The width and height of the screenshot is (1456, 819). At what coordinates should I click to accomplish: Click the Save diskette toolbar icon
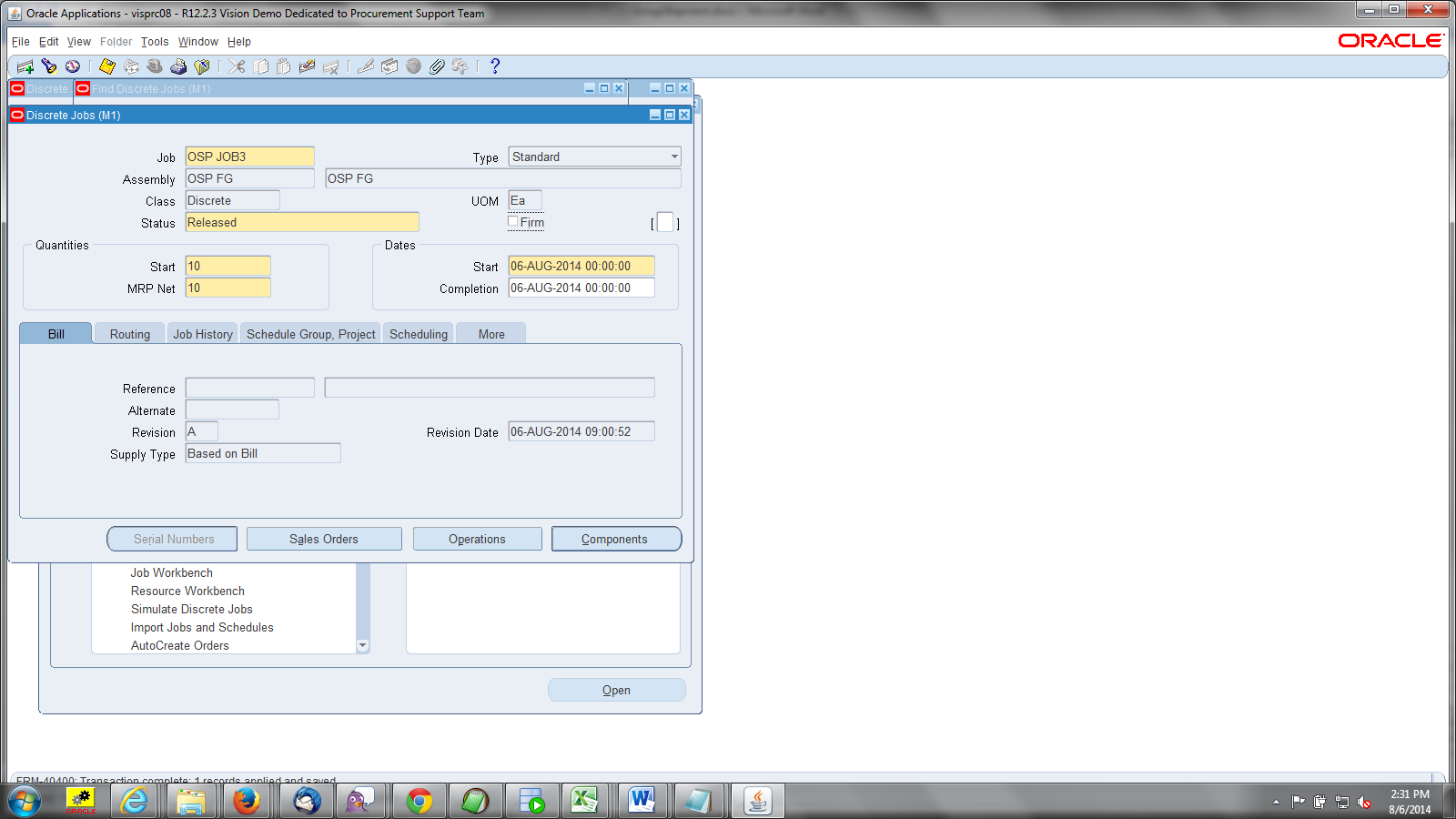tap(107, 66)
